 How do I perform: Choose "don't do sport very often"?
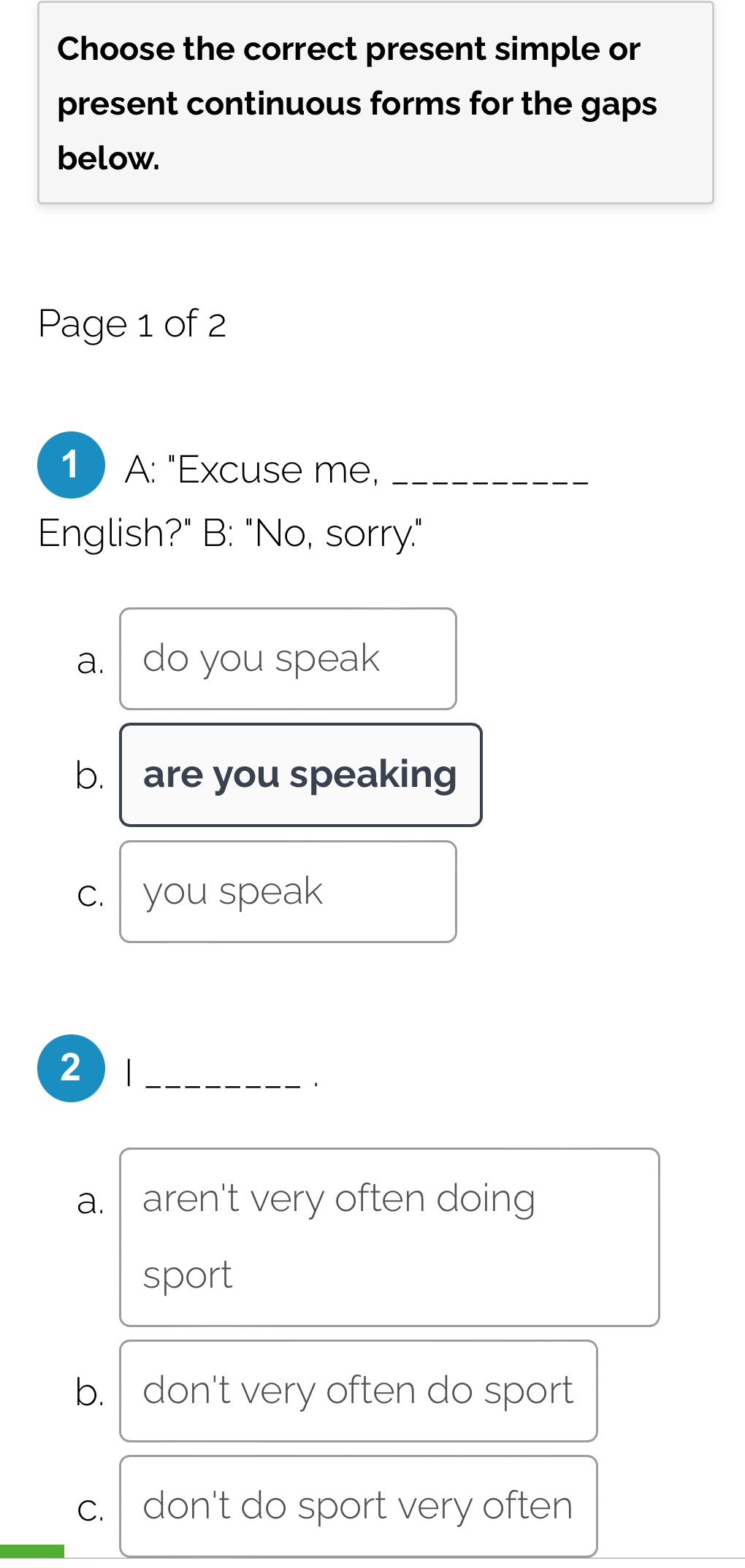pos(358,1506)
